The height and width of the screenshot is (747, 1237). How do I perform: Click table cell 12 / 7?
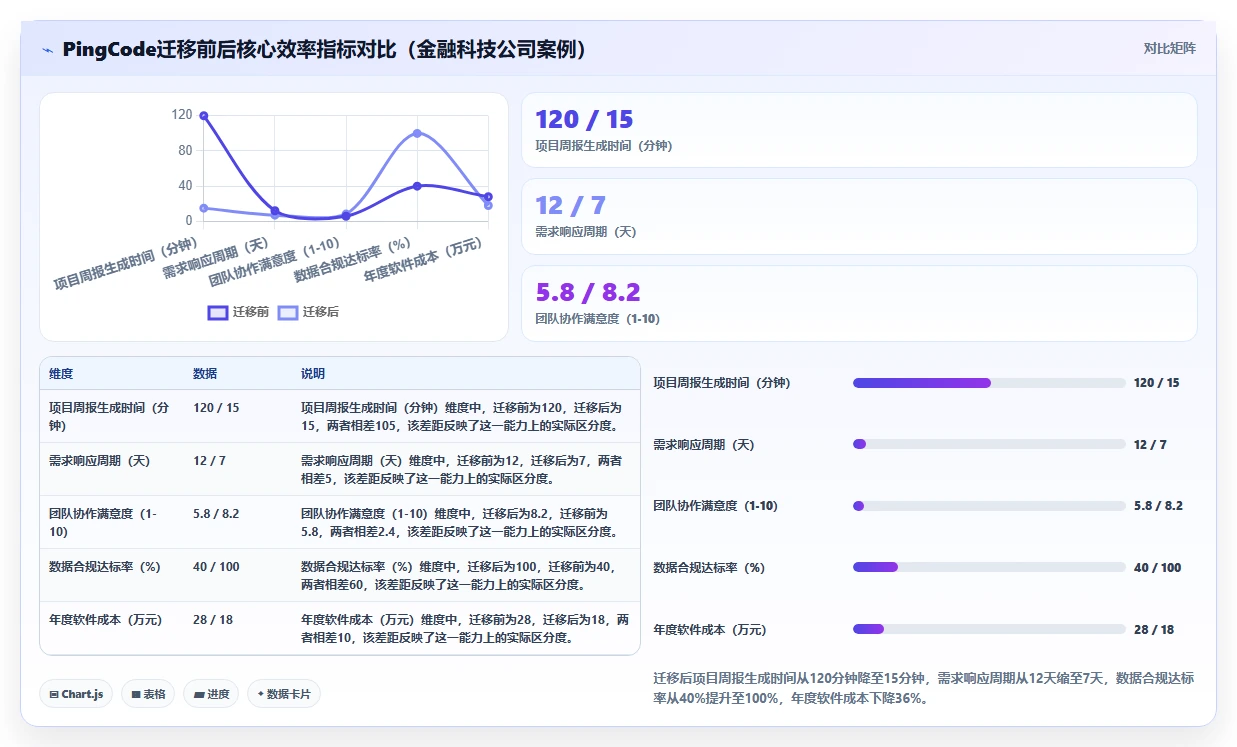[x=209, y=461]
